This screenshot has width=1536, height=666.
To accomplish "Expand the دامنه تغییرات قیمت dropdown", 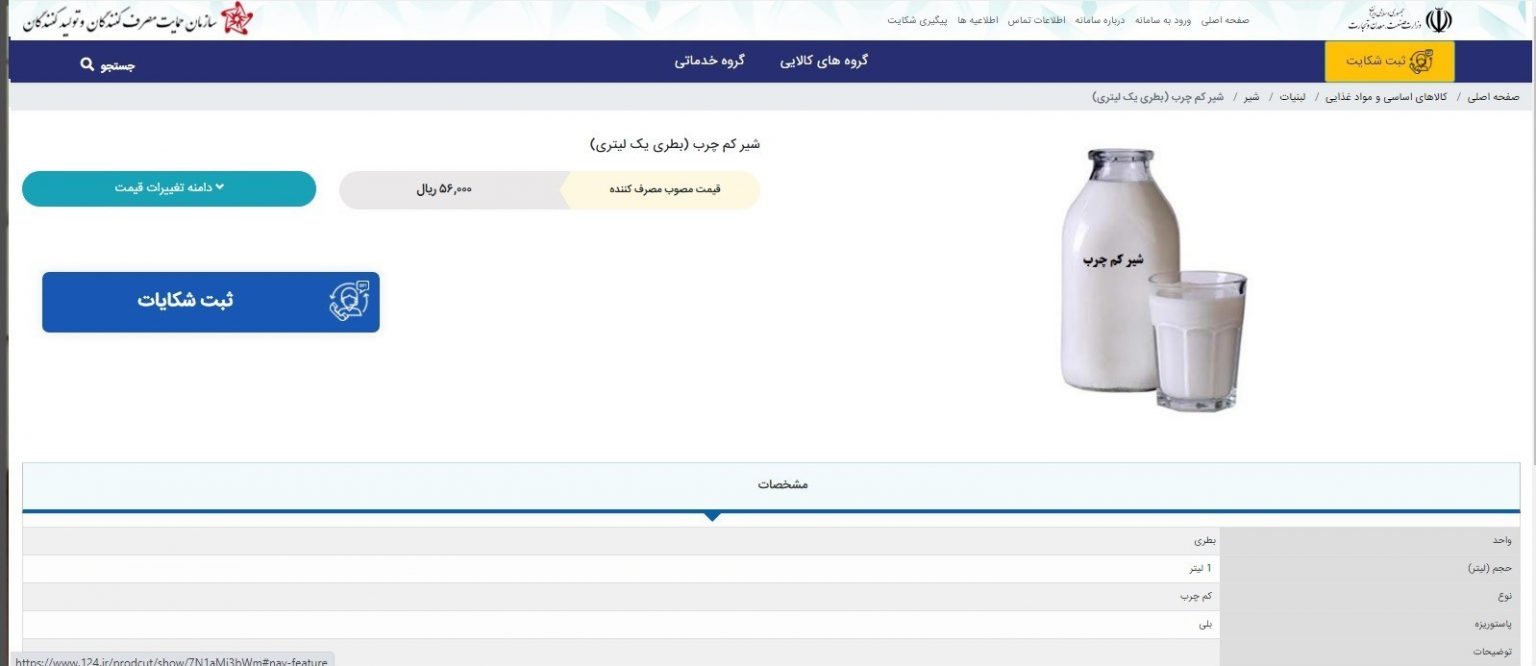I will (x=169, y=188).
